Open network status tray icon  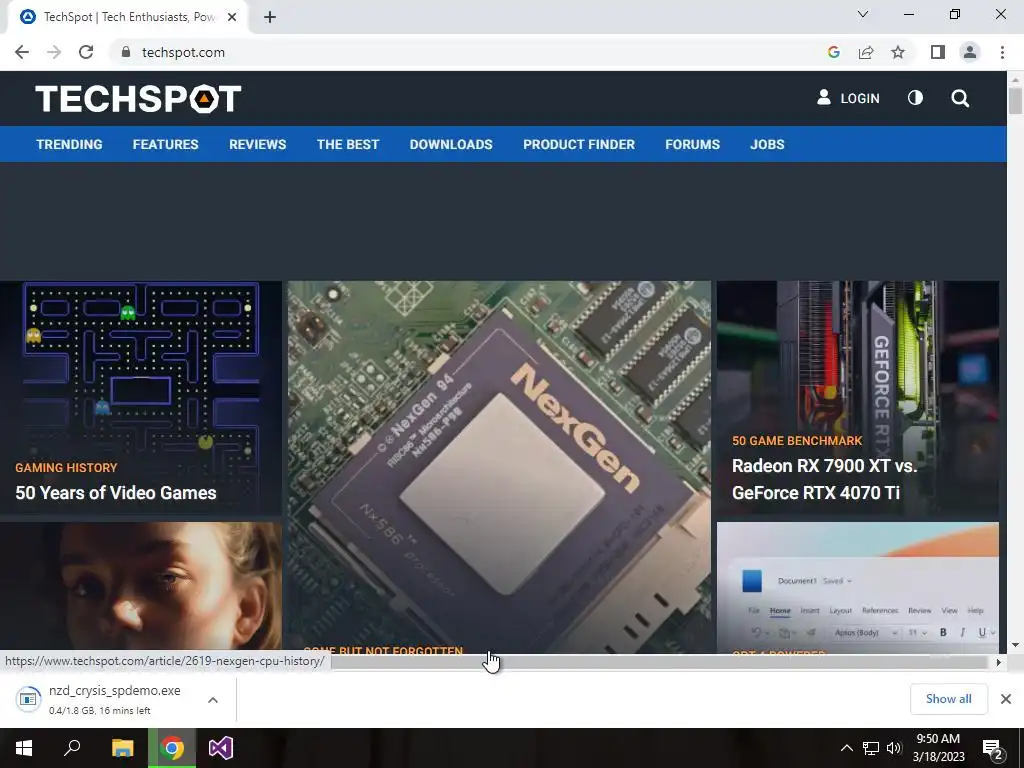(x=871, y=748)
